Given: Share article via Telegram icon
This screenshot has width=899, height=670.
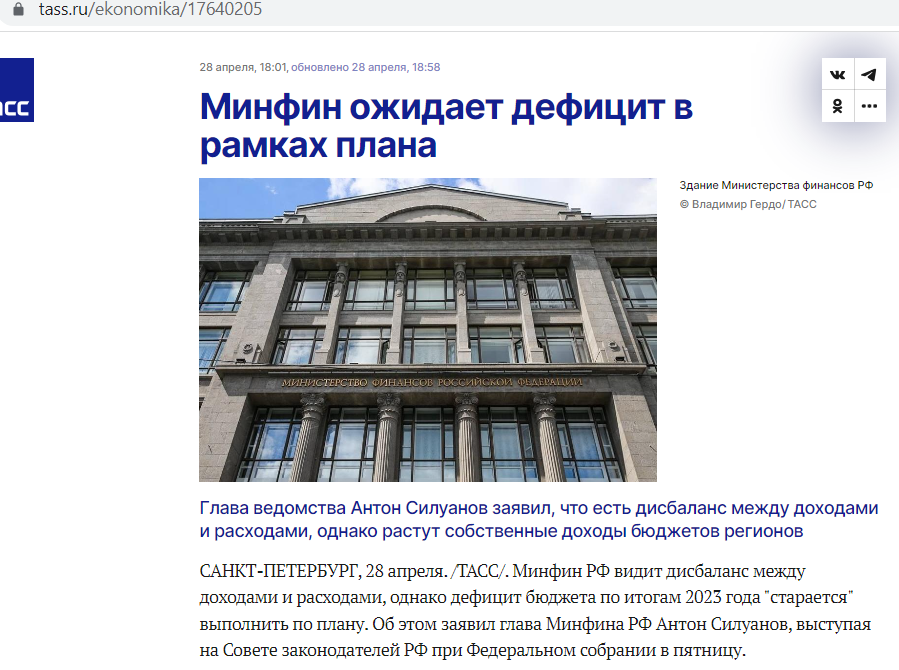Looking at the screenshot, I should coord(869,75).
